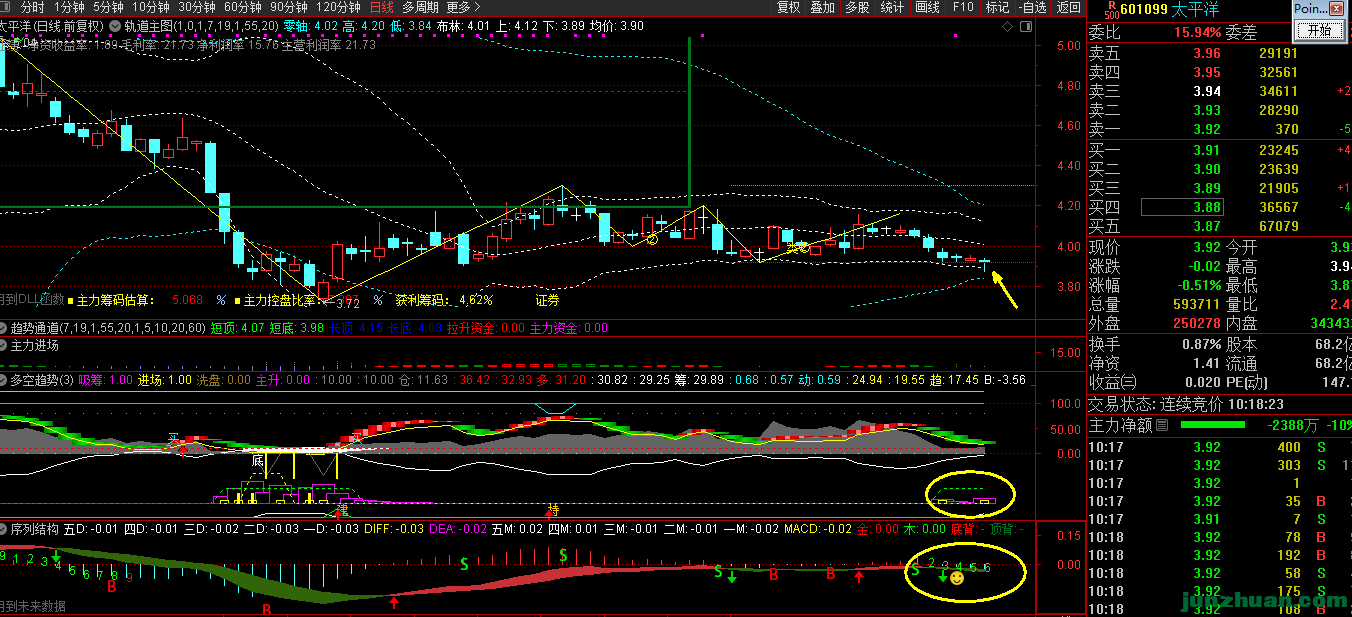Click the 买一 price 3.91

point(1207,150)
